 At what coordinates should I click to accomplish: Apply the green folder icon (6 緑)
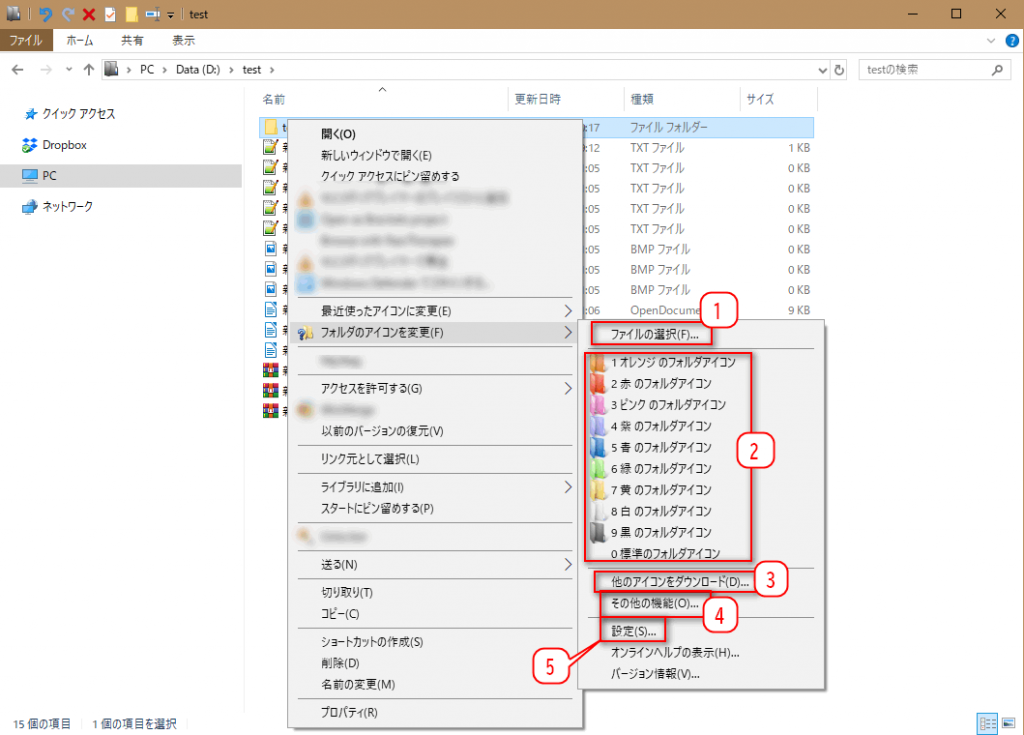click(x=660, y=468)
